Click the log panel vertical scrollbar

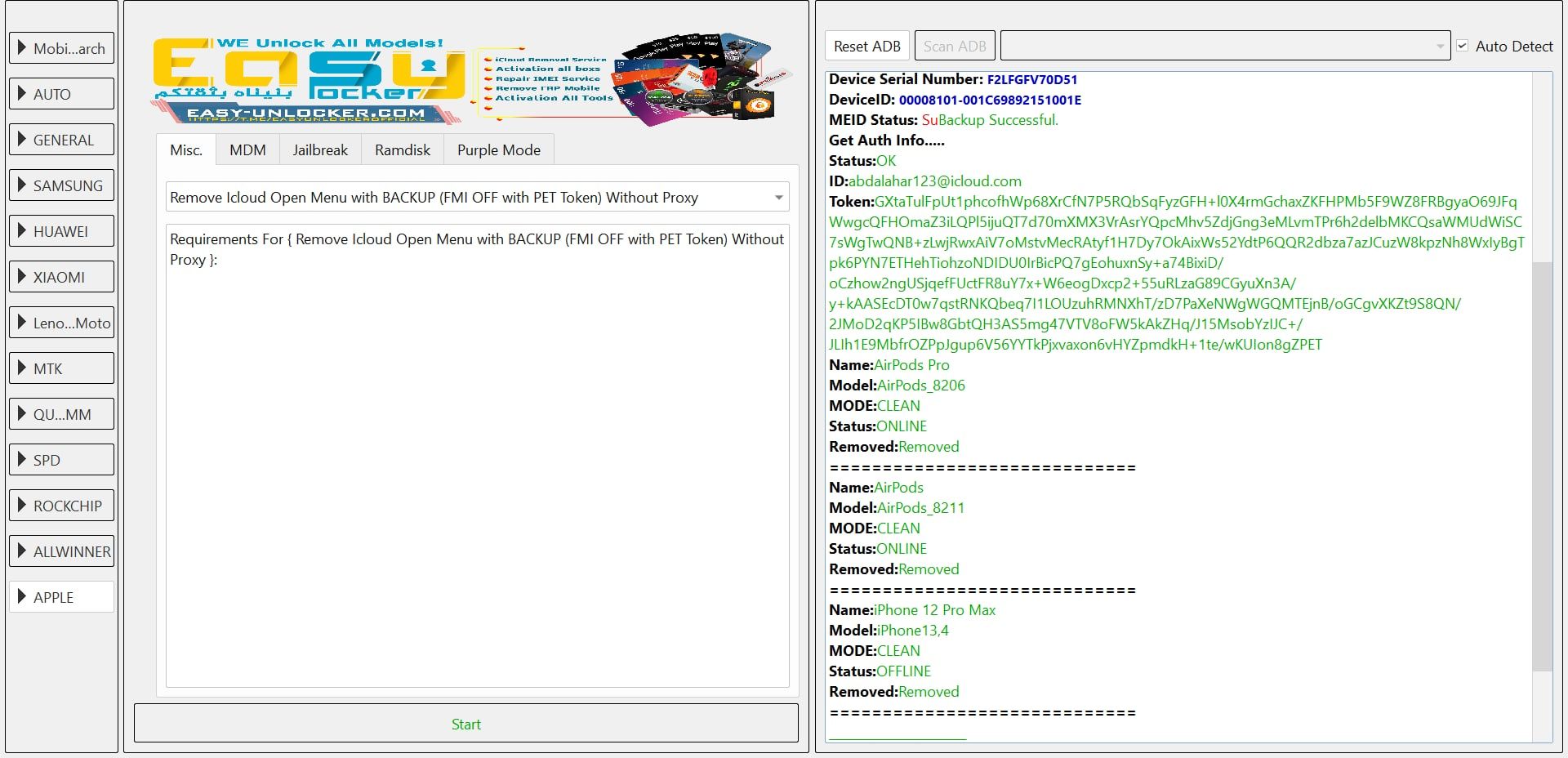pos(1542,466)
